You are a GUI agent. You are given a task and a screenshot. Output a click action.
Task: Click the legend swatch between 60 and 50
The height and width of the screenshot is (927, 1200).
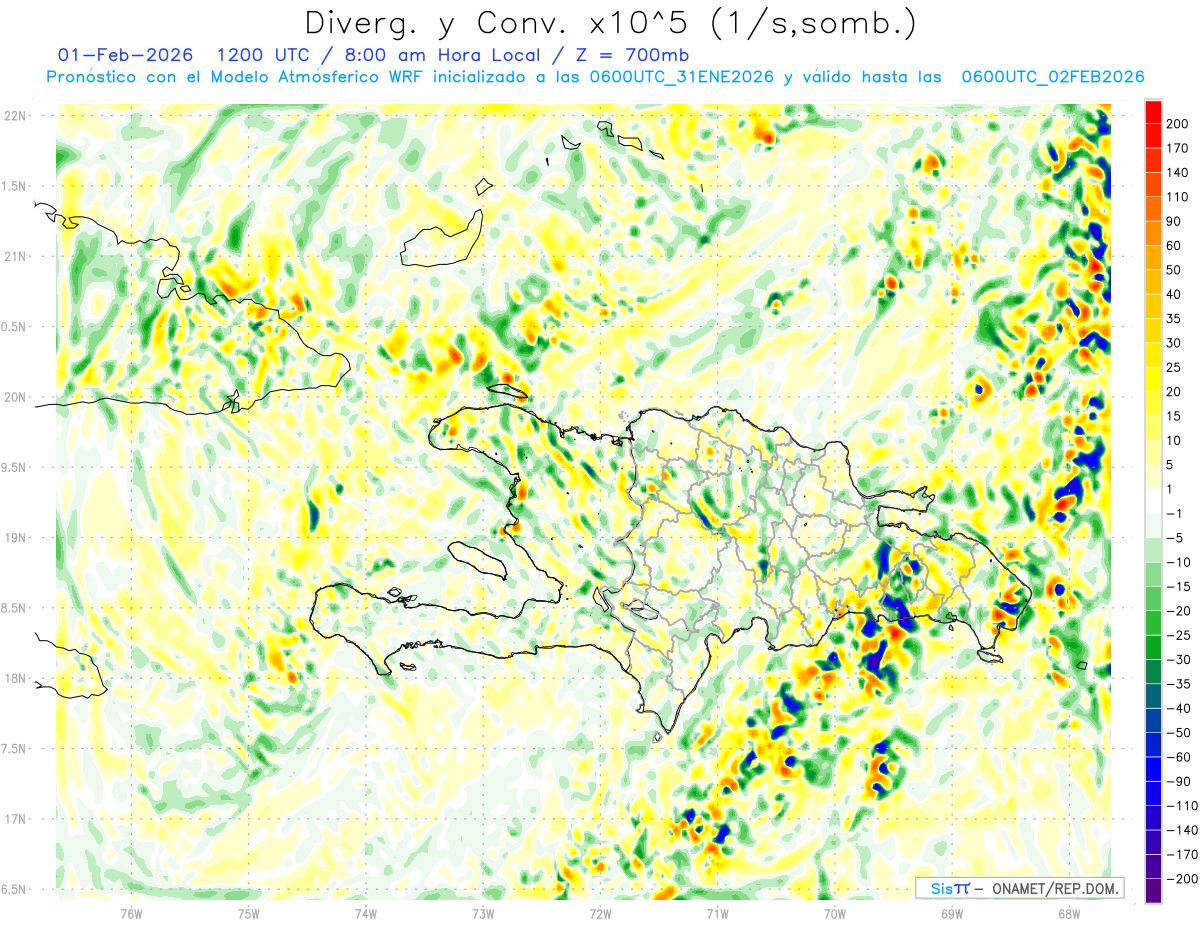click(1153, 258)
